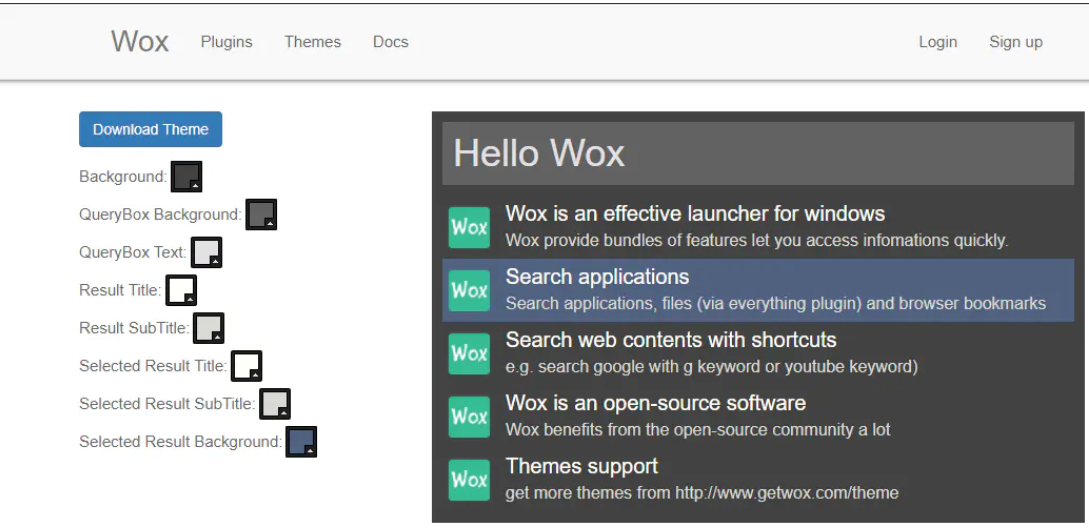
Task: Click the Wox icon beside 'Themes support'
Action: (469, 479)
